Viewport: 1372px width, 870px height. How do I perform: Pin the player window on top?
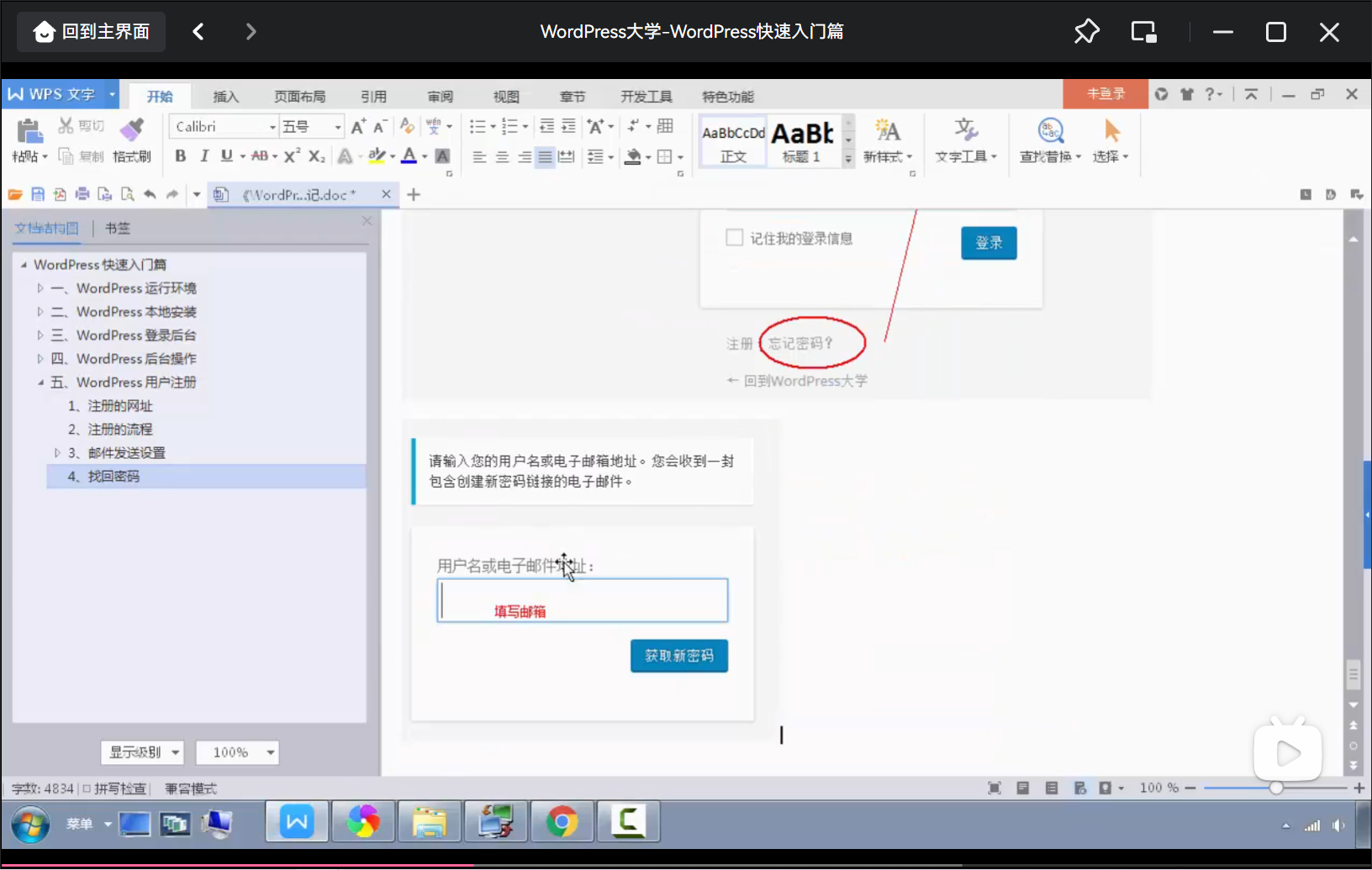point(1086,32)
